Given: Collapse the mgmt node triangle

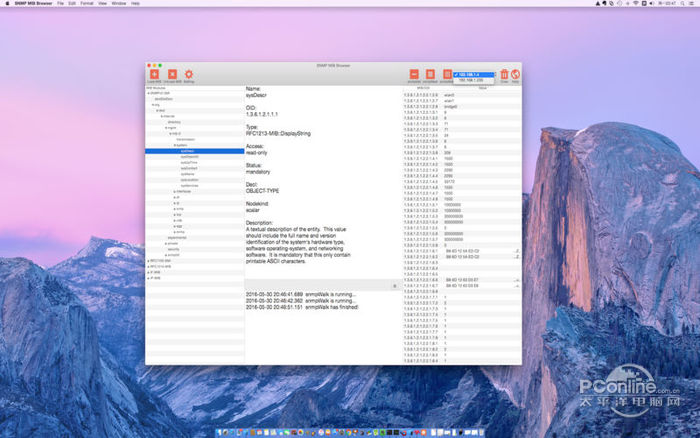Looking at the screenshot, I should 166,128.
